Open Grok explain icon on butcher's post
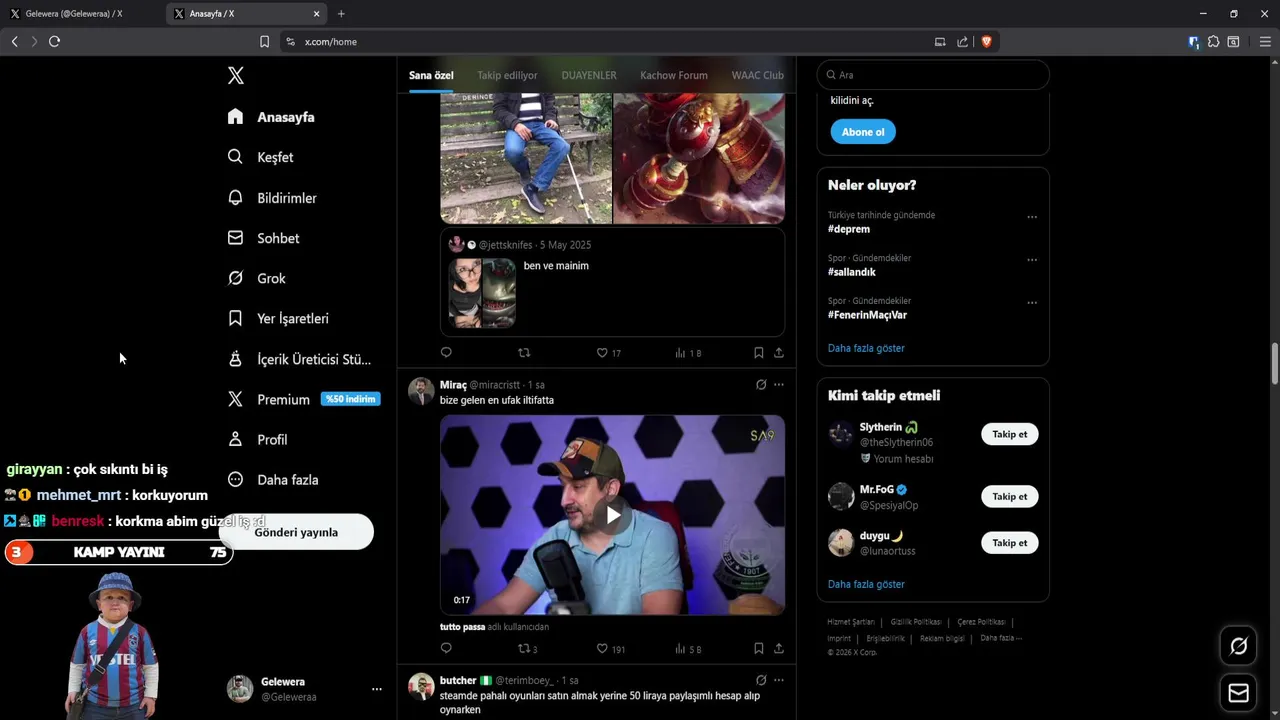The width and height of the screenshot is (1280, 720). coord(760,680)
